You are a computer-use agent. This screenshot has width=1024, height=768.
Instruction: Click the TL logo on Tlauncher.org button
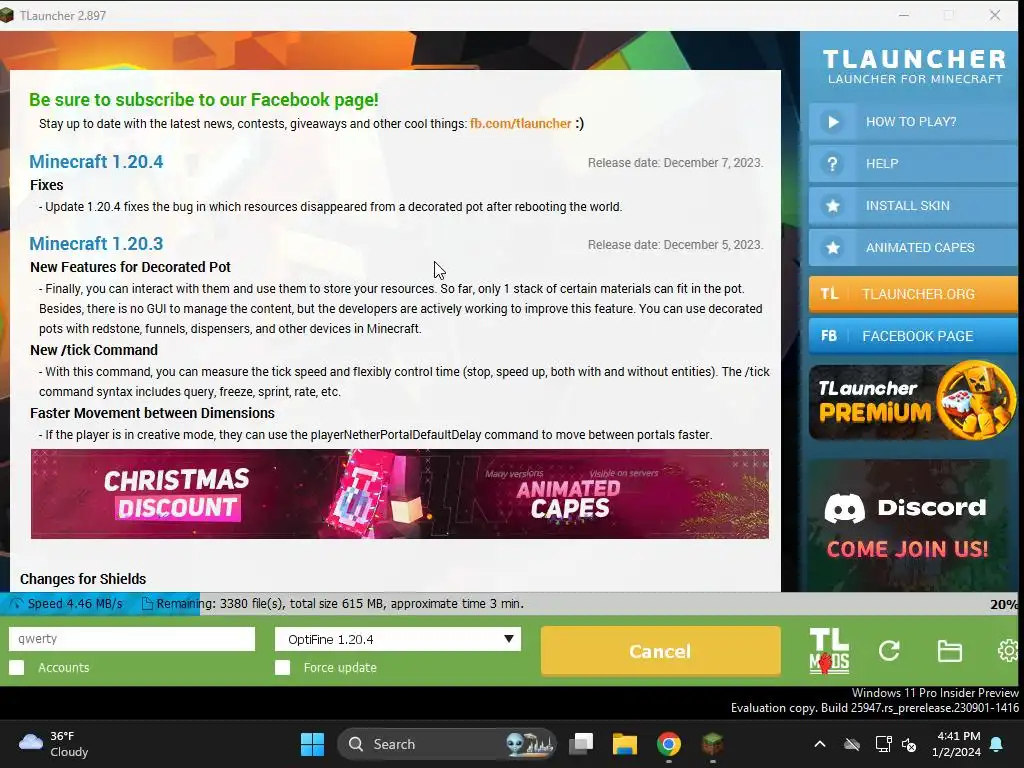click(x=829, y=294)
